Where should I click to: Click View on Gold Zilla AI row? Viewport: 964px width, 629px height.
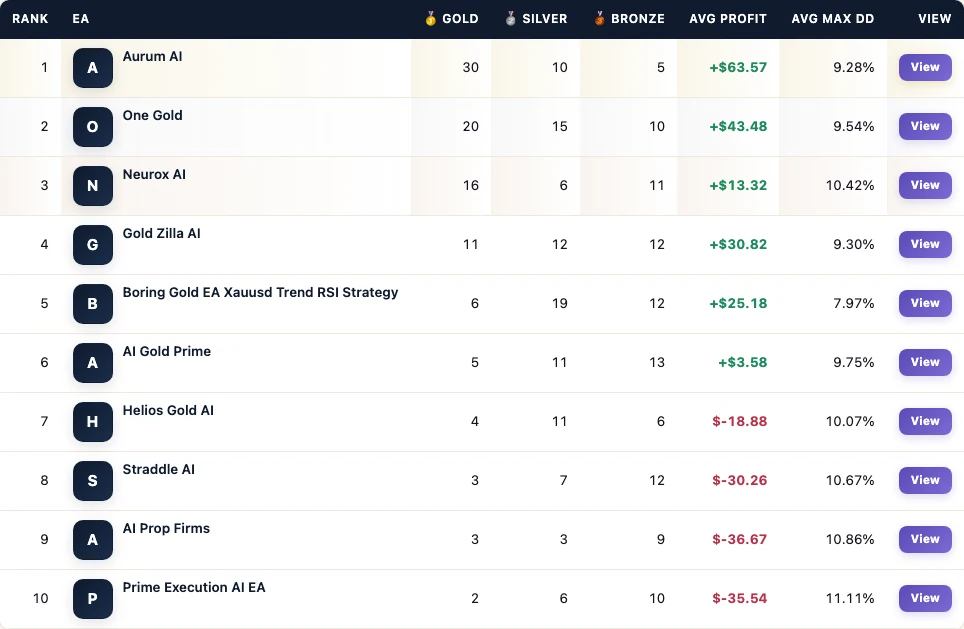pos(925,244)
